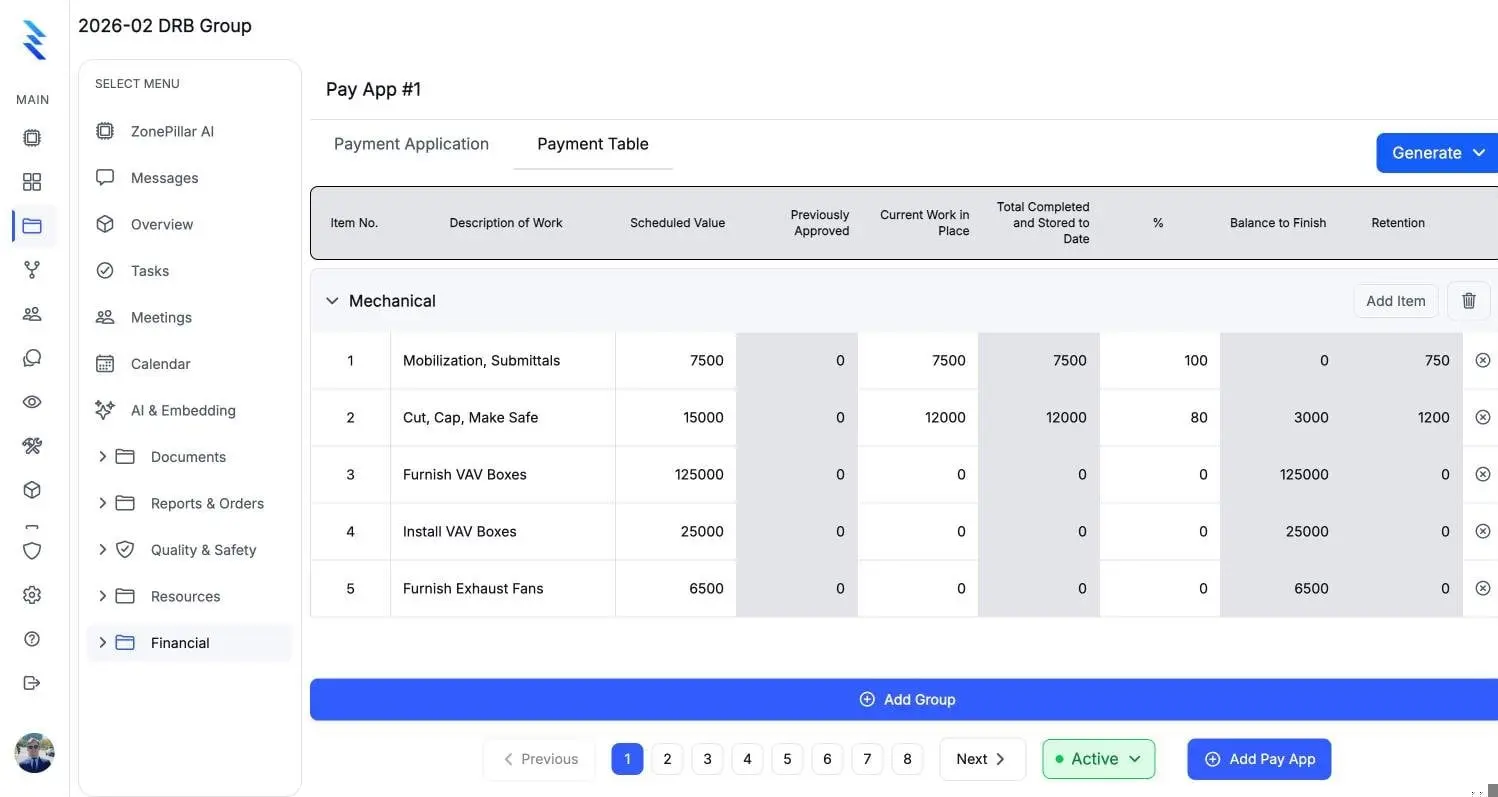Screen dimensions: 1498x797
Task: Expand the Documents folder
Action: pos(102,457)
